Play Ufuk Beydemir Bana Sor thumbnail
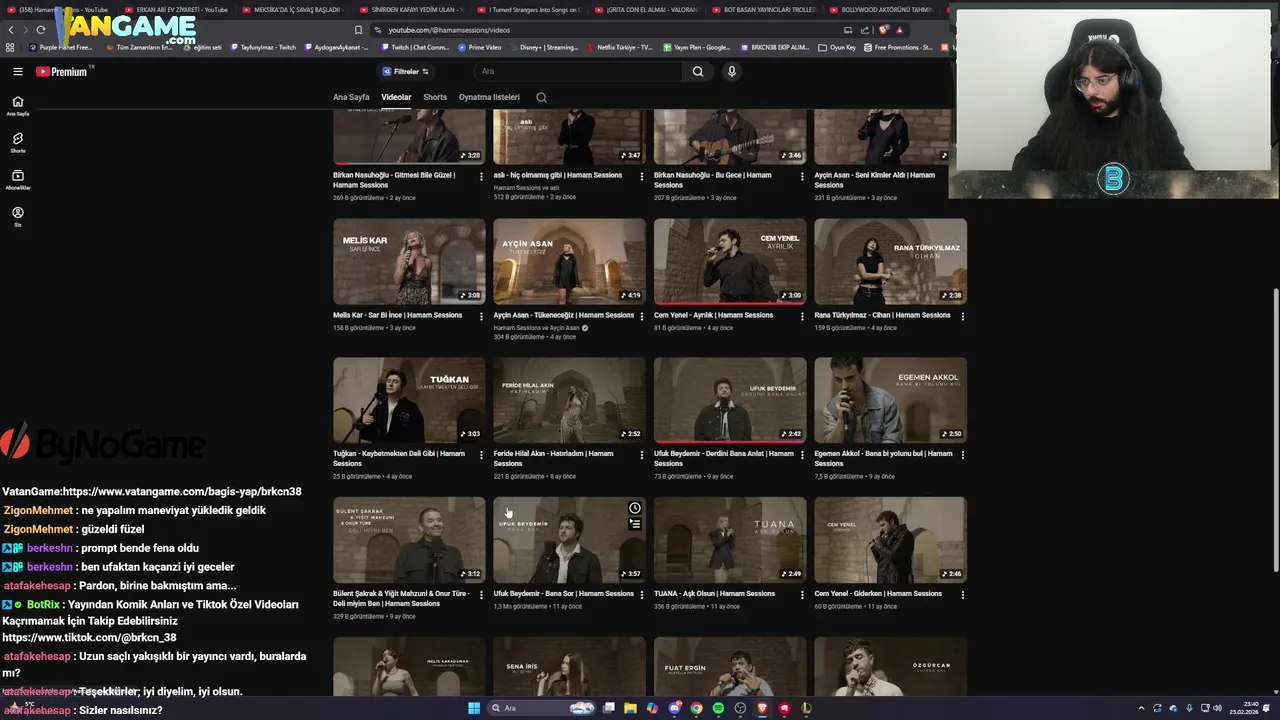This screenshot has height=720, width=1280. [x=569, y=540]
